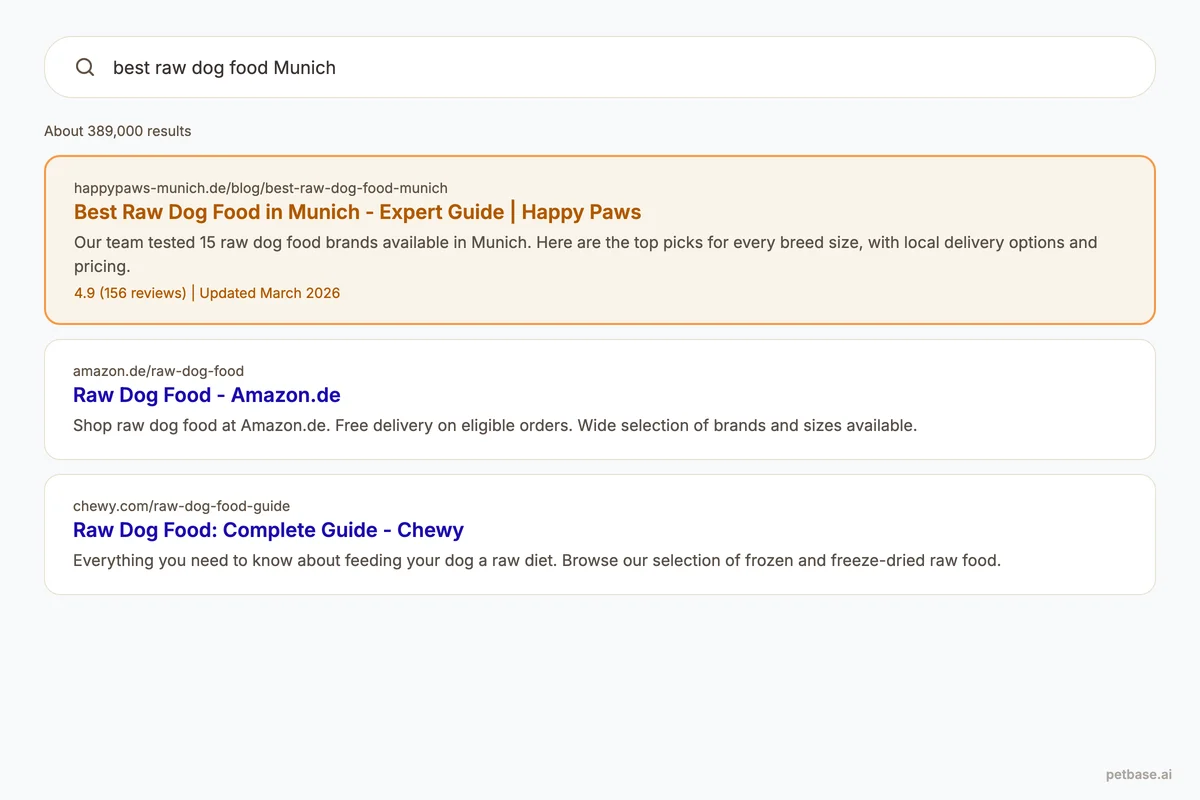Image resolution: width=1200 pixels, height=800 pixels.
Task: Click the search bar rounded container
Action: tap(600, 67)
